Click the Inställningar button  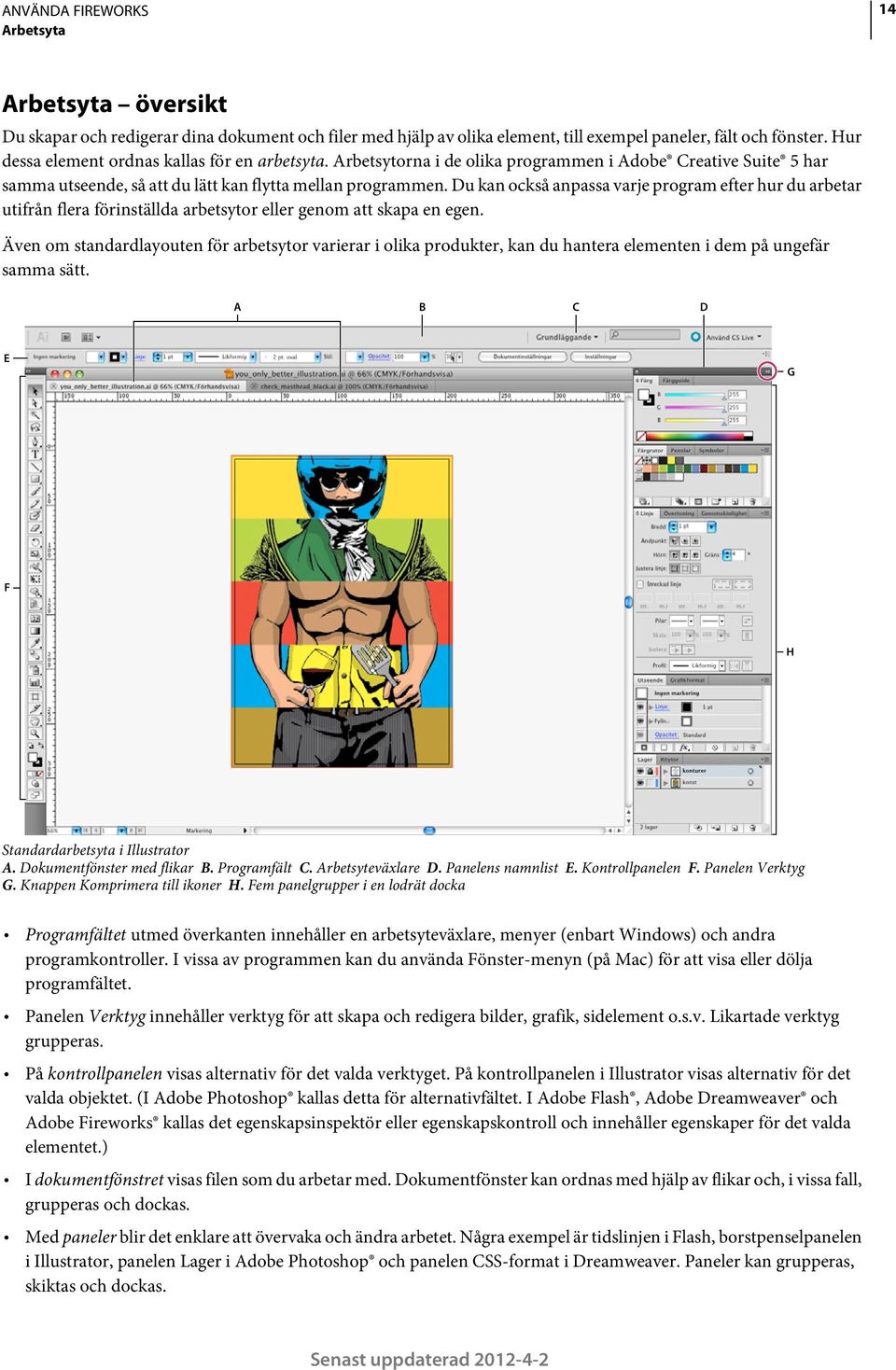601,356
